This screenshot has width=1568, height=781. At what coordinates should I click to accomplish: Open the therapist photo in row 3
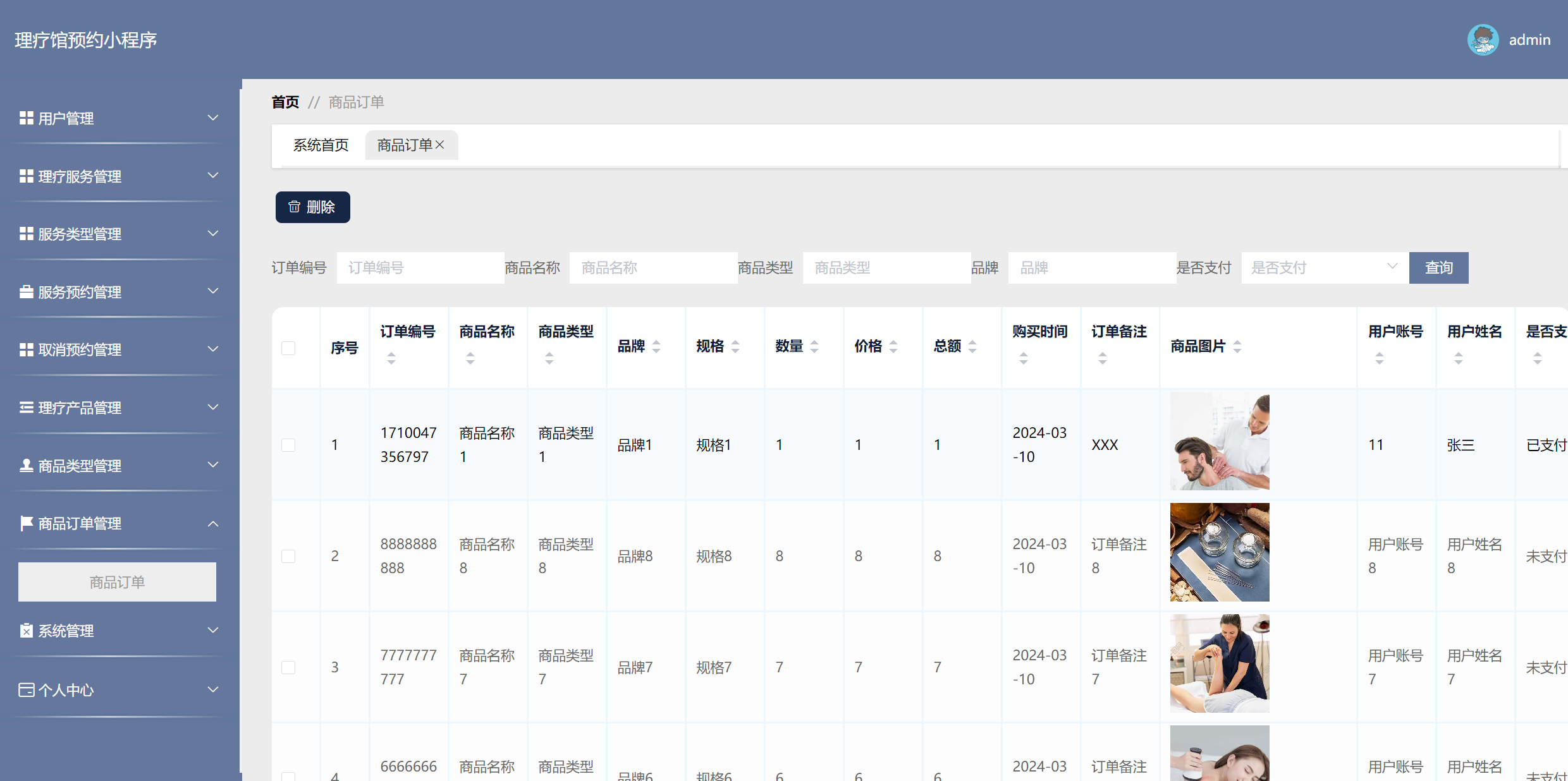(1220, 663)
